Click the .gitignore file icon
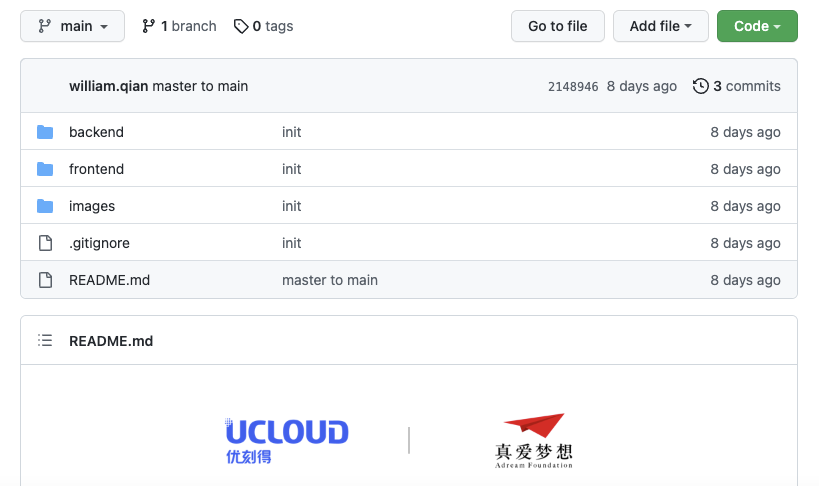This screenshot has height=486, width=819. (44, 243)
